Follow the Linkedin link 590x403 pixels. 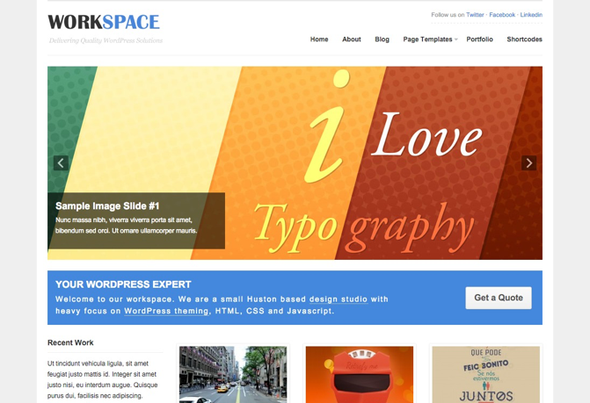tap(531, 15)
